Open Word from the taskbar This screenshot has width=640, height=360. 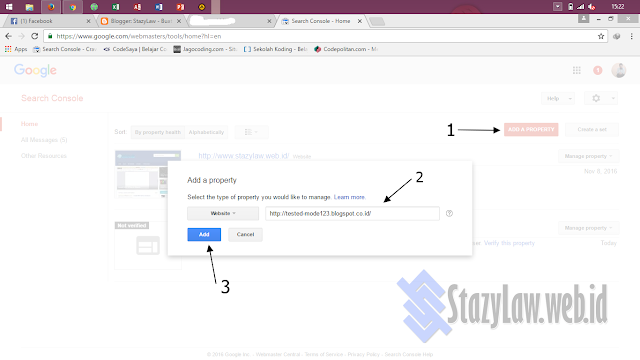(x=159, y=7)
